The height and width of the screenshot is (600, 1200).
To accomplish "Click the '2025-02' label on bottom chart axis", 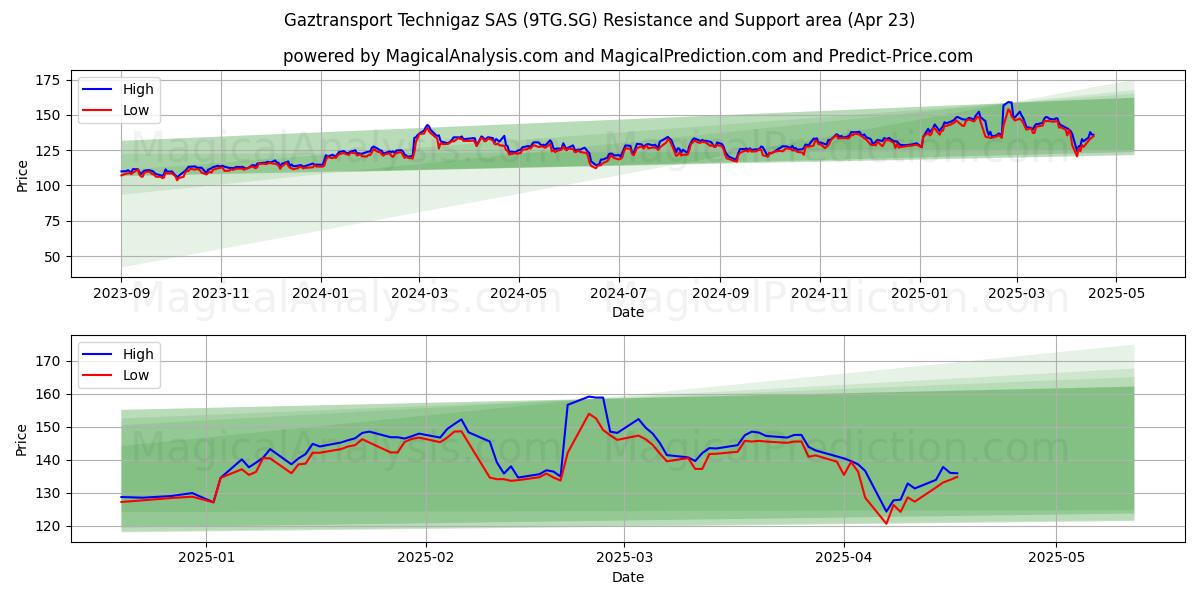I will coord(426,558).
